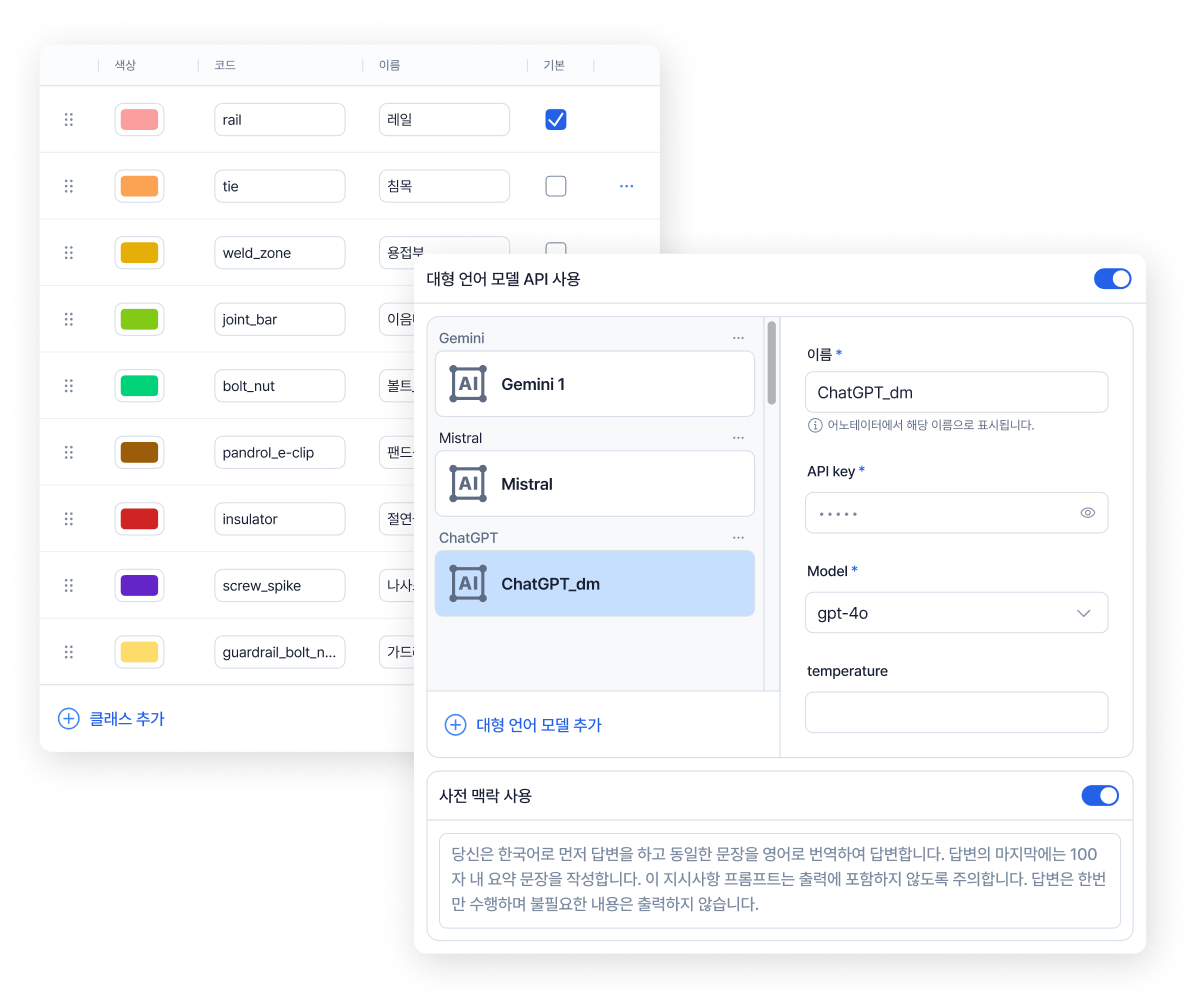This screenshot has width=1189, height=1007.
Task: Open the red swatch for insulator
Action: pyautogui.click(x=140, y=519)
